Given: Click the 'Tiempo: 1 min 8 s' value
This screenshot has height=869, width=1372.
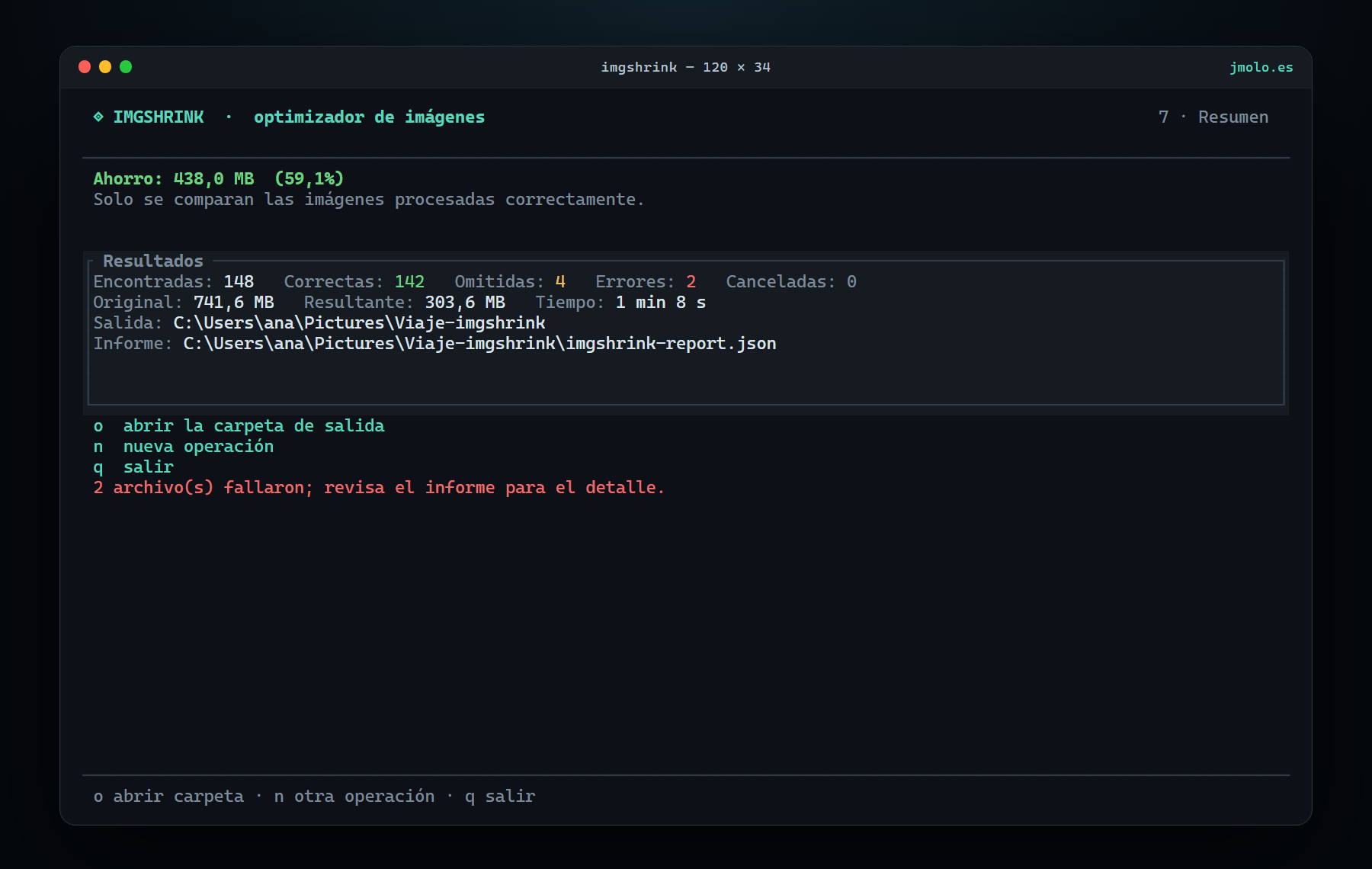Looking at the screenshot, I should coord(620,302).
